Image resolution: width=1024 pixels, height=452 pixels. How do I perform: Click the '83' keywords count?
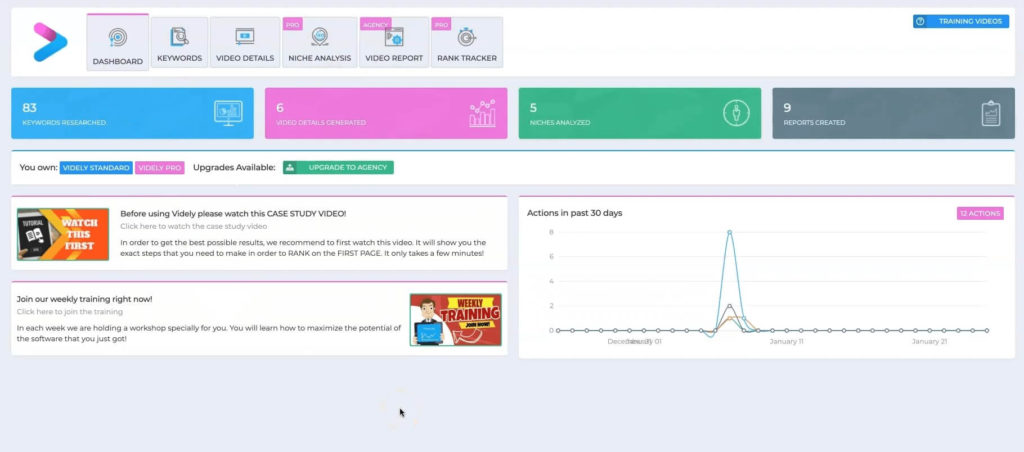[29, 108]
